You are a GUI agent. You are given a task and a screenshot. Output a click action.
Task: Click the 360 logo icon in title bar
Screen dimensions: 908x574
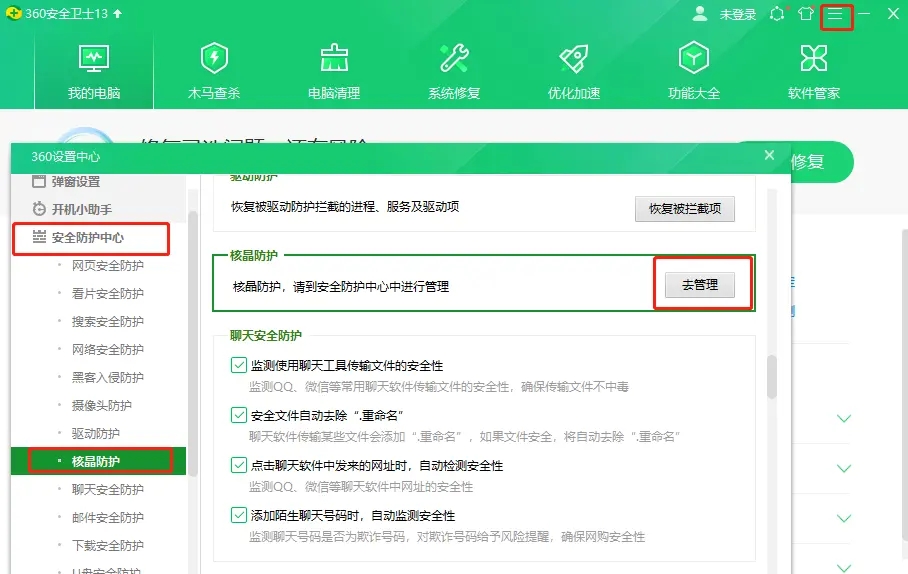[13, 13]
